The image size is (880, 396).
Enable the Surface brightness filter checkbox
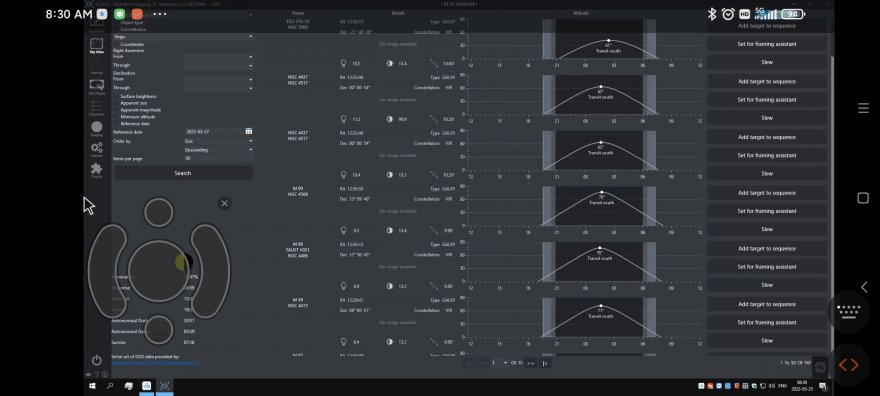click(x=117, y=96)
